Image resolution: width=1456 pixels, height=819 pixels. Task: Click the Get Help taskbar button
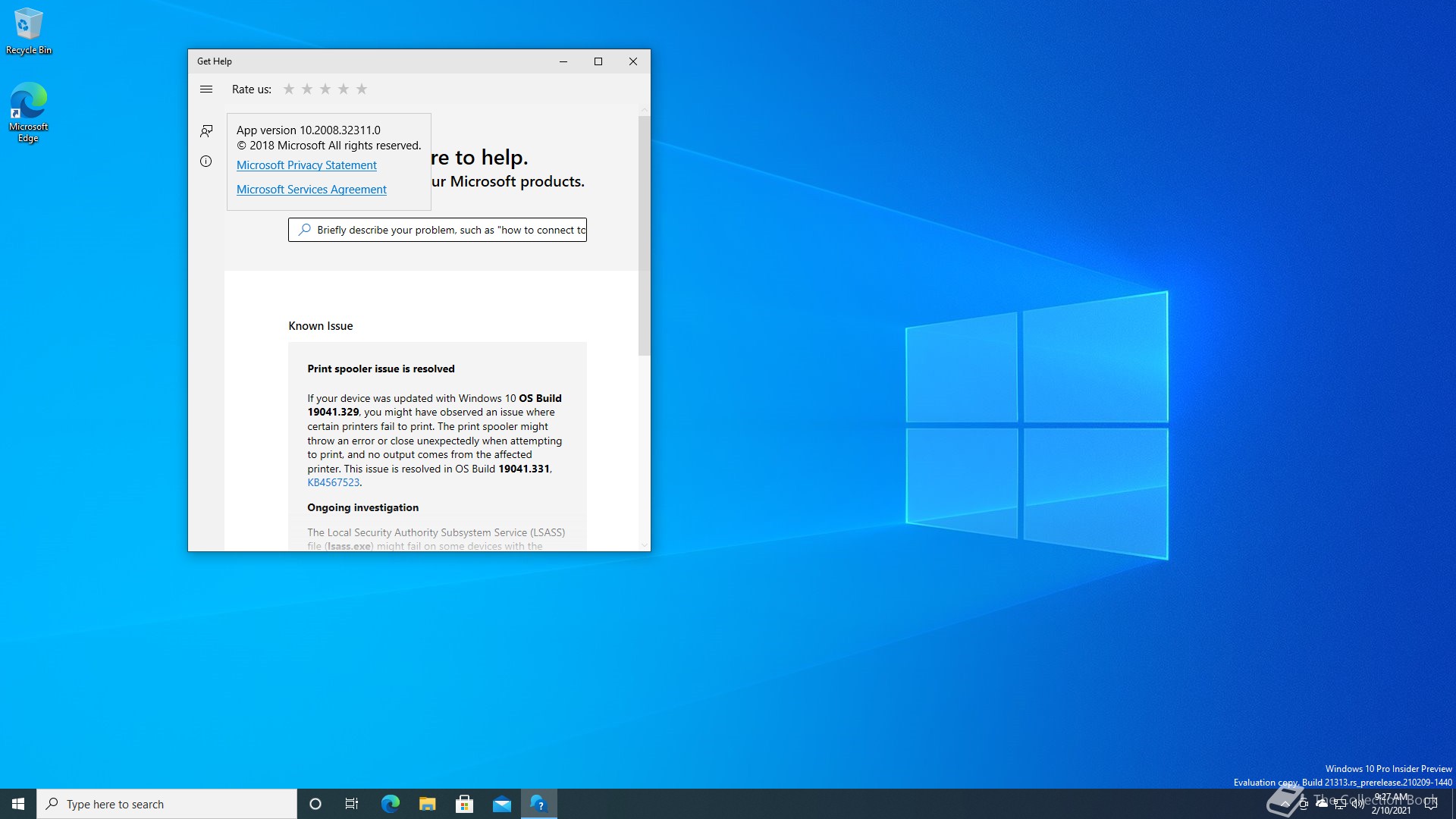539,804
